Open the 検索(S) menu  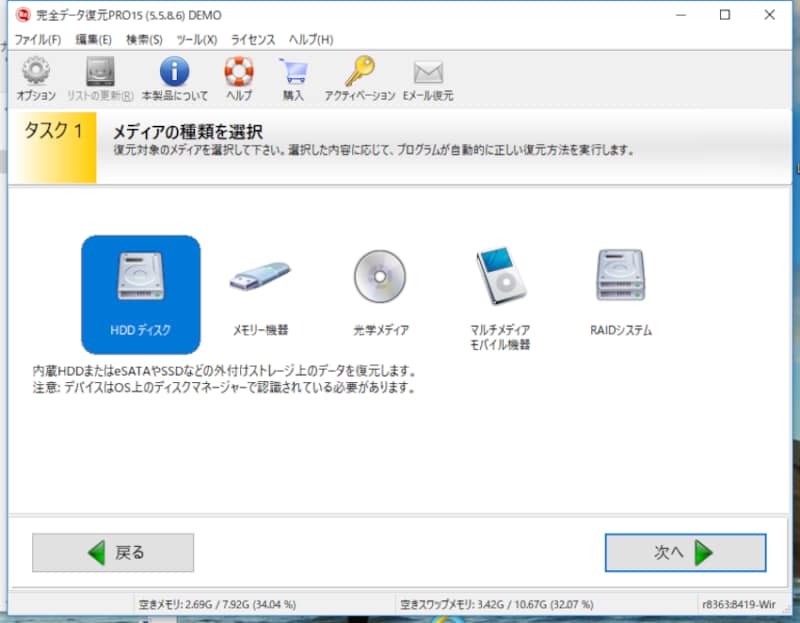click(144, 40)
